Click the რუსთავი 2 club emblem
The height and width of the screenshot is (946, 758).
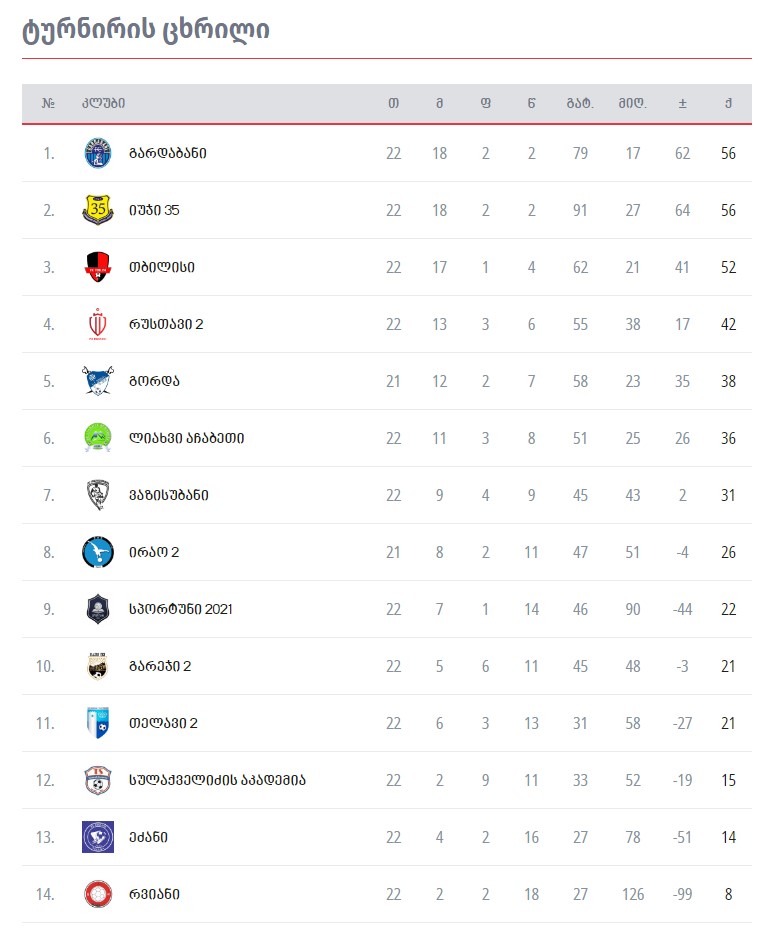point(98,324)
